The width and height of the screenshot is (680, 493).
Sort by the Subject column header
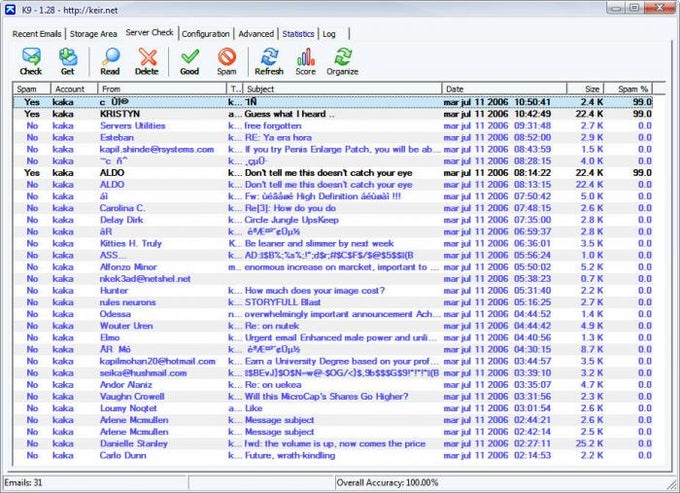coord(342,88)
